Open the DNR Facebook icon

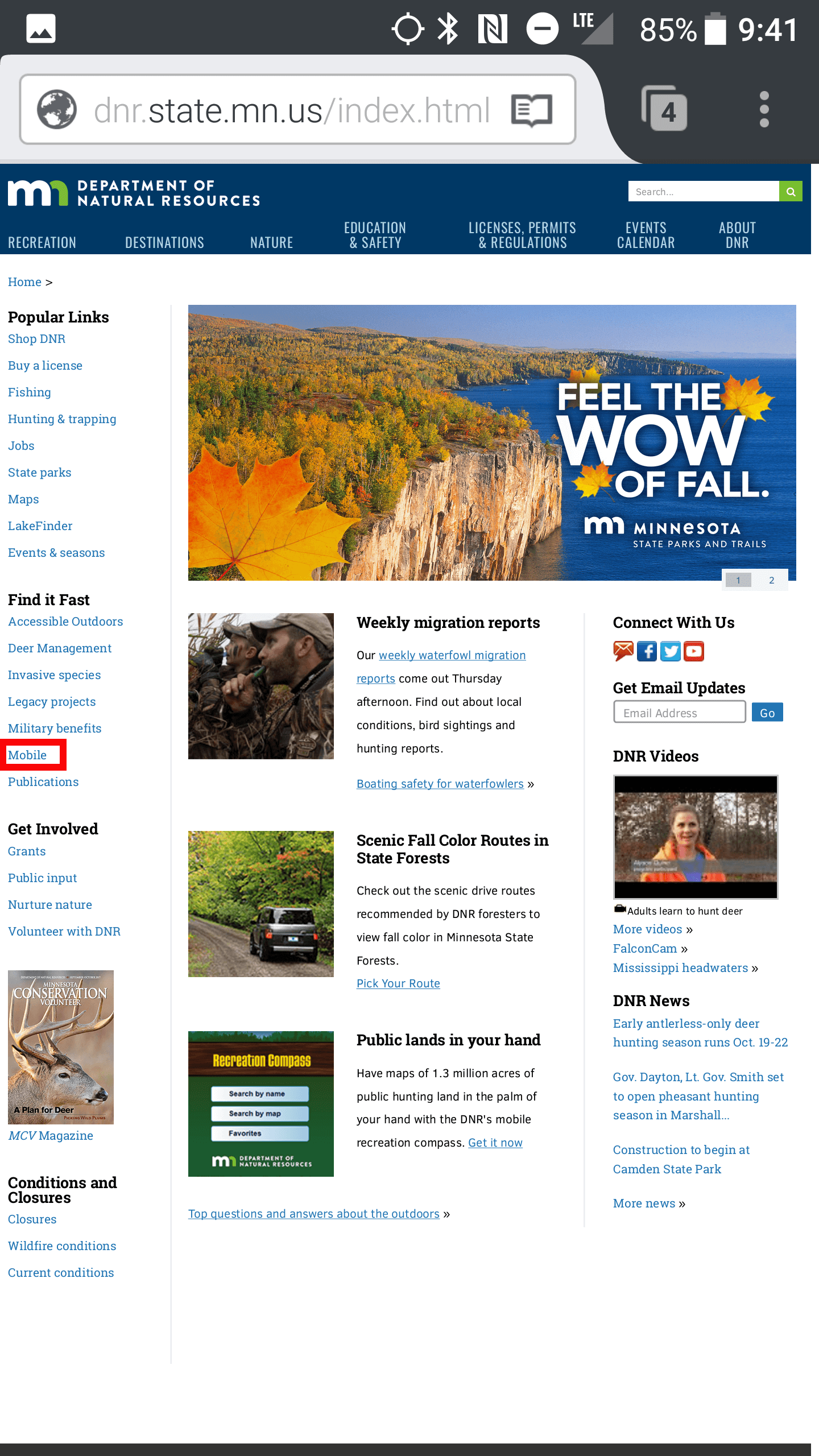[647, 651]
